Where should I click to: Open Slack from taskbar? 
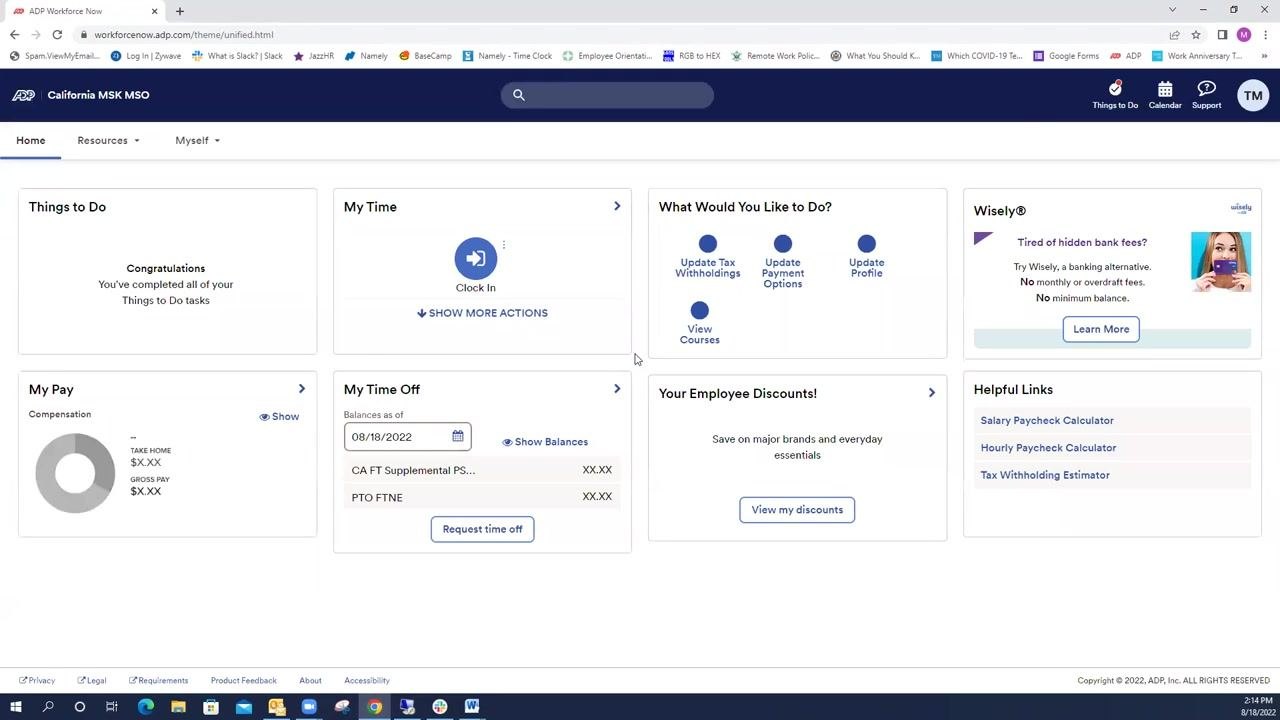[440, 707]
